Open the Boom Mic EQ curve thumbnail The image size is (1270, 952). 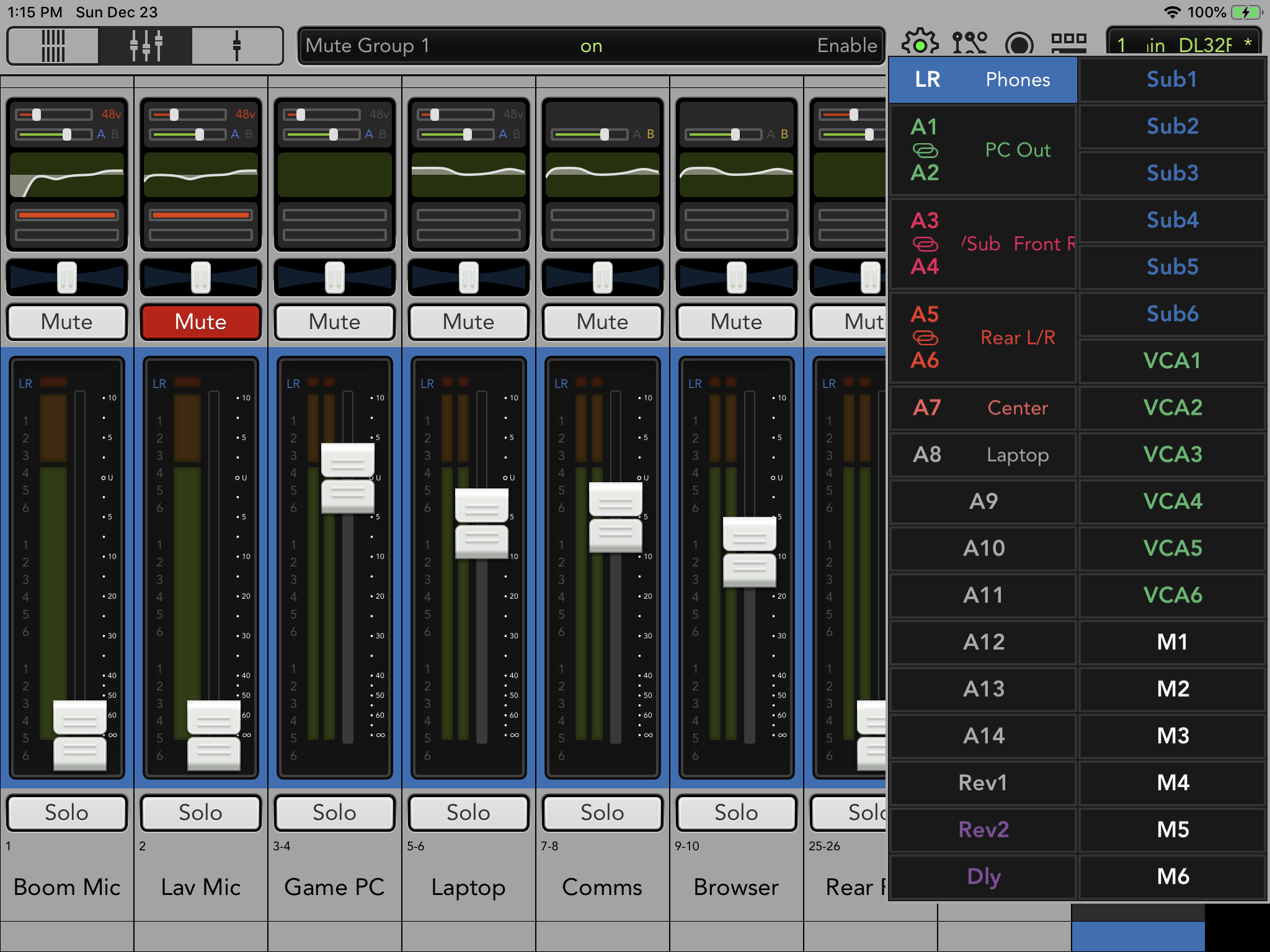click(67, 175)
